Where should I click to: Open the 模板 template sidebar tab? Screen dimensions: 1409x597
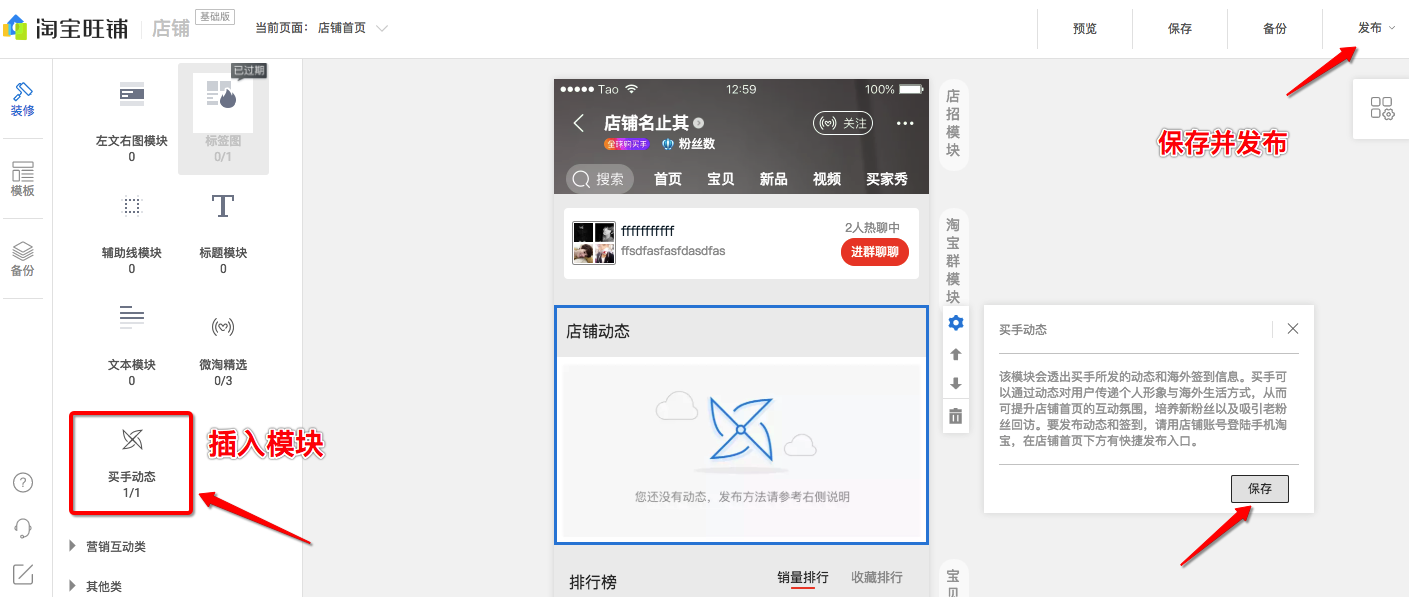(x=23, y=179)
